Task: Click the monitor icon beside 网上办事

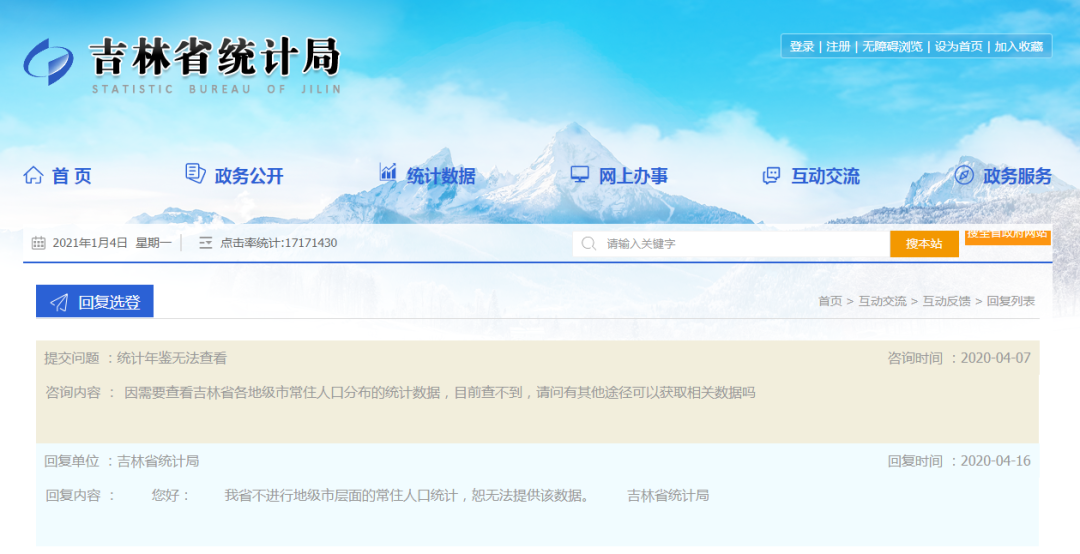Action: [580, 174]
